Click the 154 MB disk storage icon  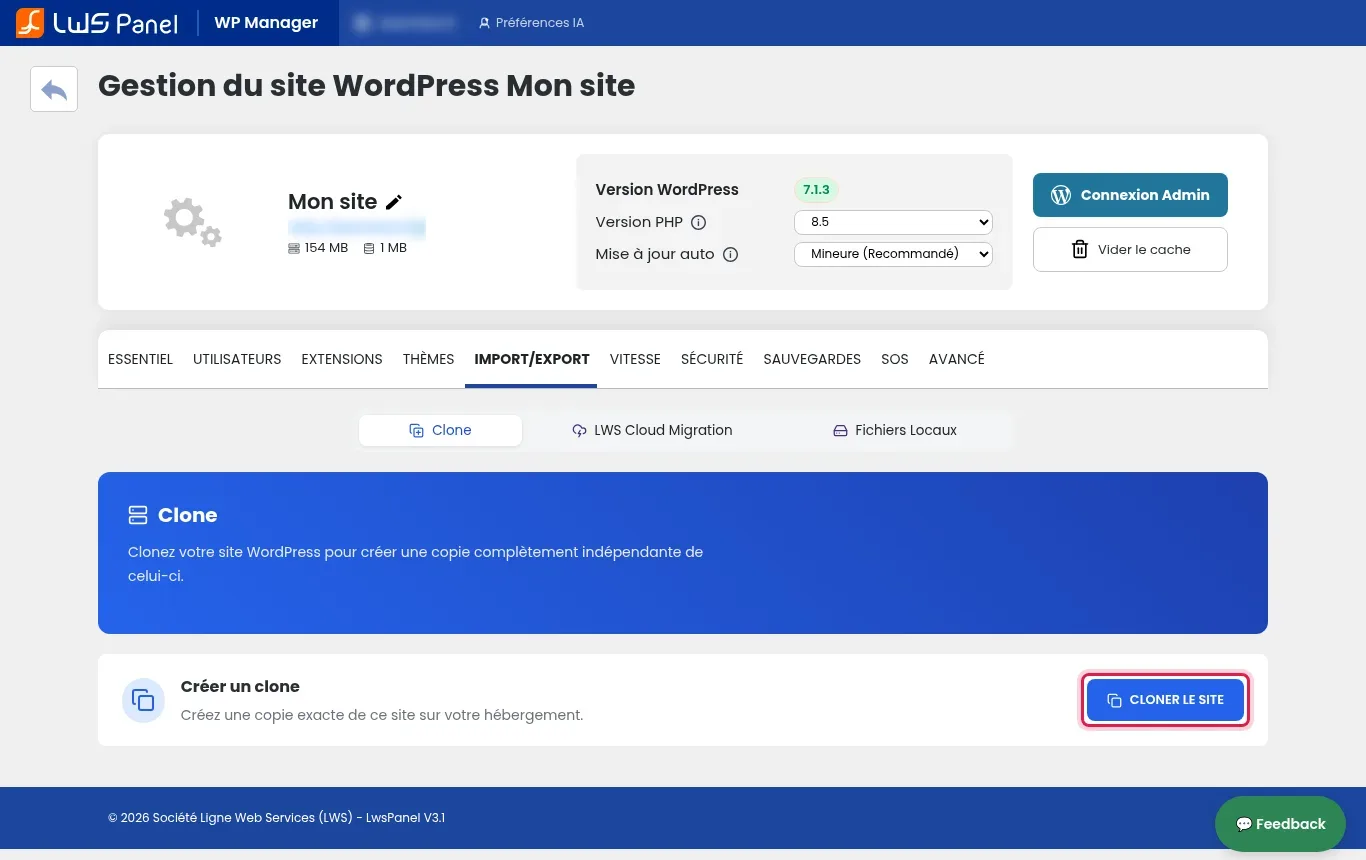[294, 248]
